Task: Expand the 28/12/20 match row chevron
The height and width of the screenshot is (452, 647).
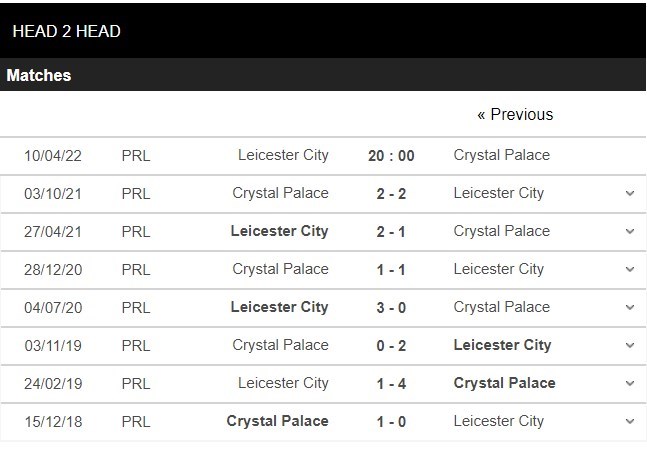Action: click(x=630, y=269)
